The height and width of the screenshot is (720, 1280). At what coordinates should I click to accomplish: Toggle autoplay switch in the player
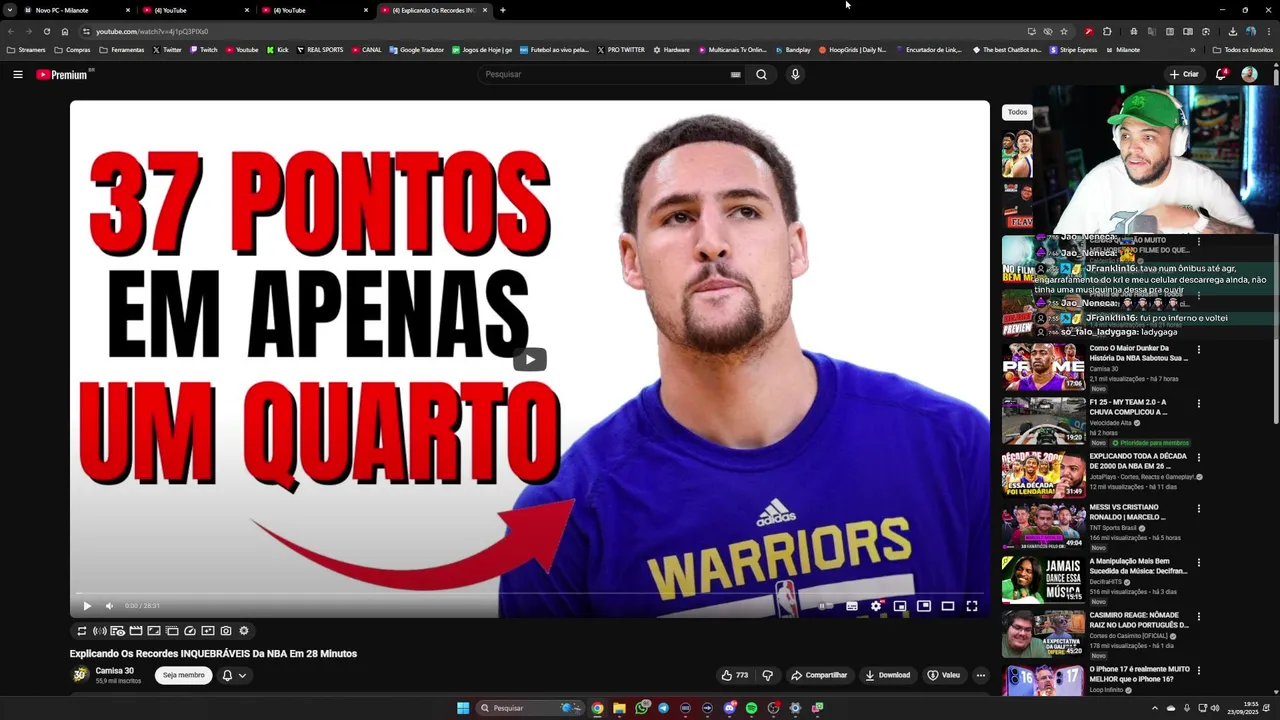click(825, 606)
